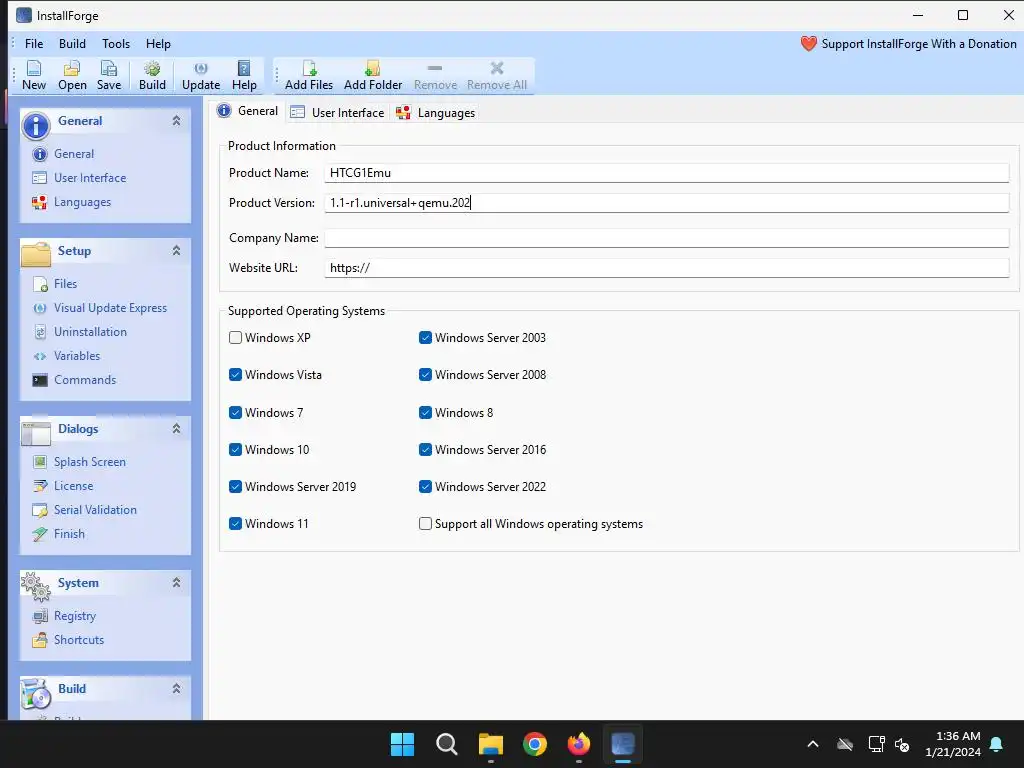The image size is (1024, 768).
Task: Click Support InstallForge With a Donation link
Action: pos(919,44)
